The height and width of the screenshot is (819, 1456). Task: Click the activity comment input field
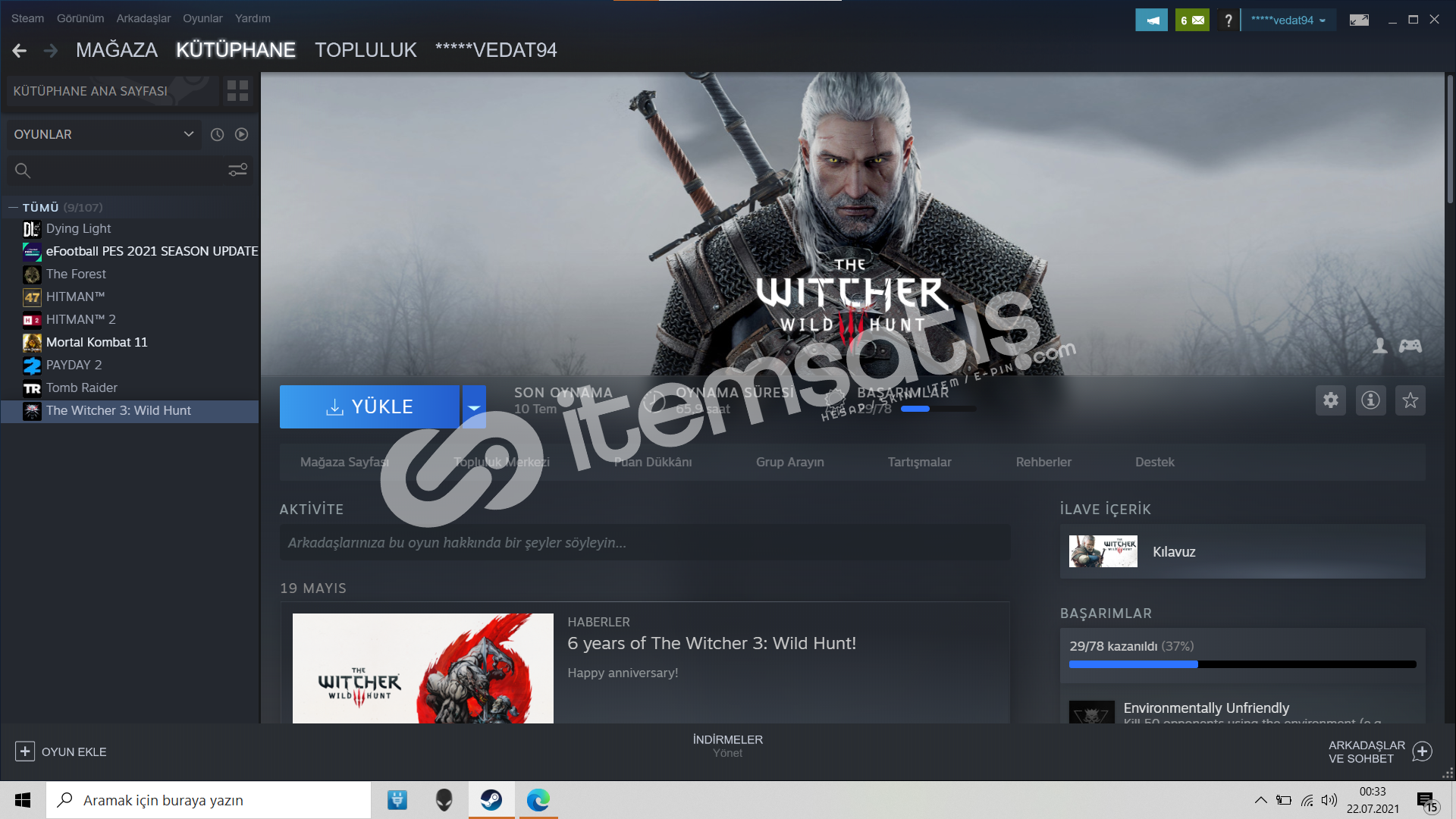pyautogui.click(x=645, y=543)
